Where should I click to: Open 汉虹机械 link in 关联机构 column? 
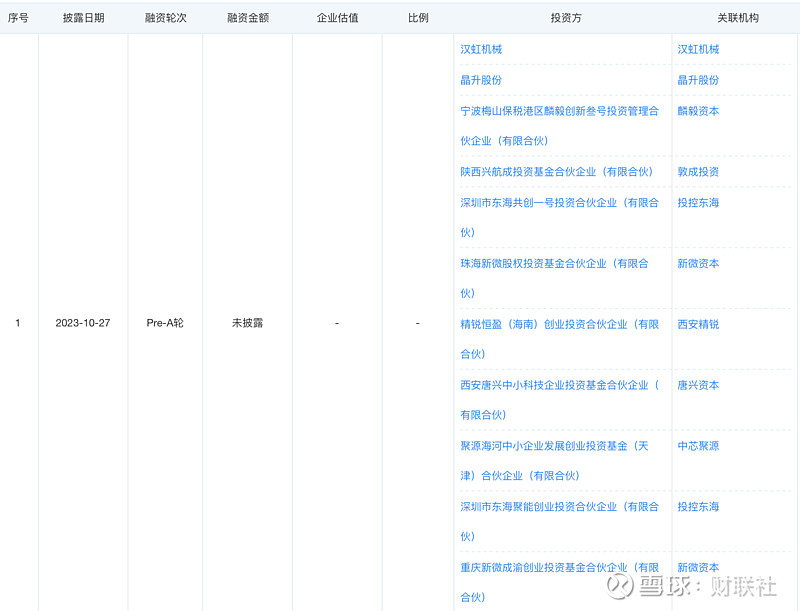[x=698, y=49]
